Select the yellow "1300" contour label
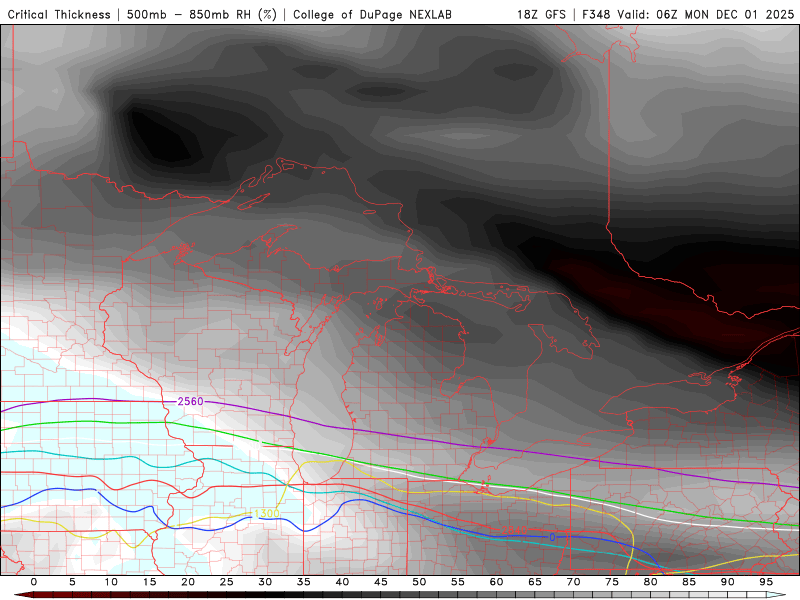 (x=266, y=513)
